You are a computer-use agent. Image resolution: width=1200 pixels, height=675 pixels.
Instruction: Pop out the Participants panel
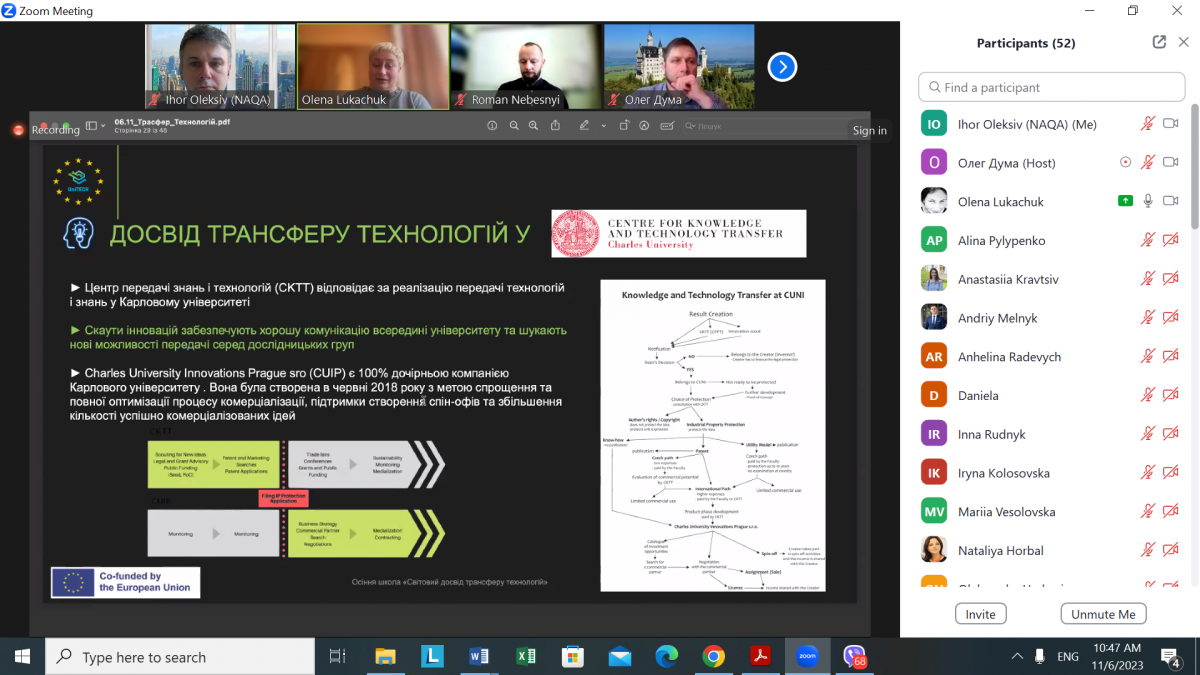click(1159, 43)
